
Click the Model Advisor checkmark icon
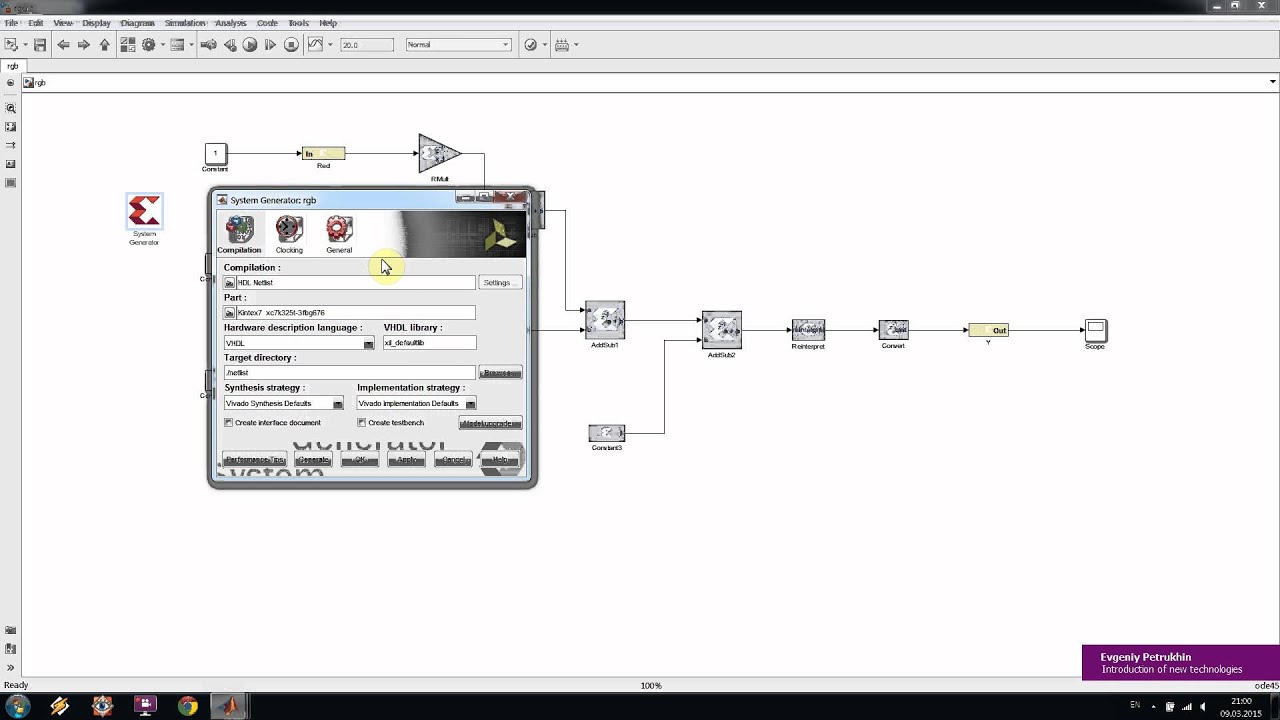click(x=531, y=45)
